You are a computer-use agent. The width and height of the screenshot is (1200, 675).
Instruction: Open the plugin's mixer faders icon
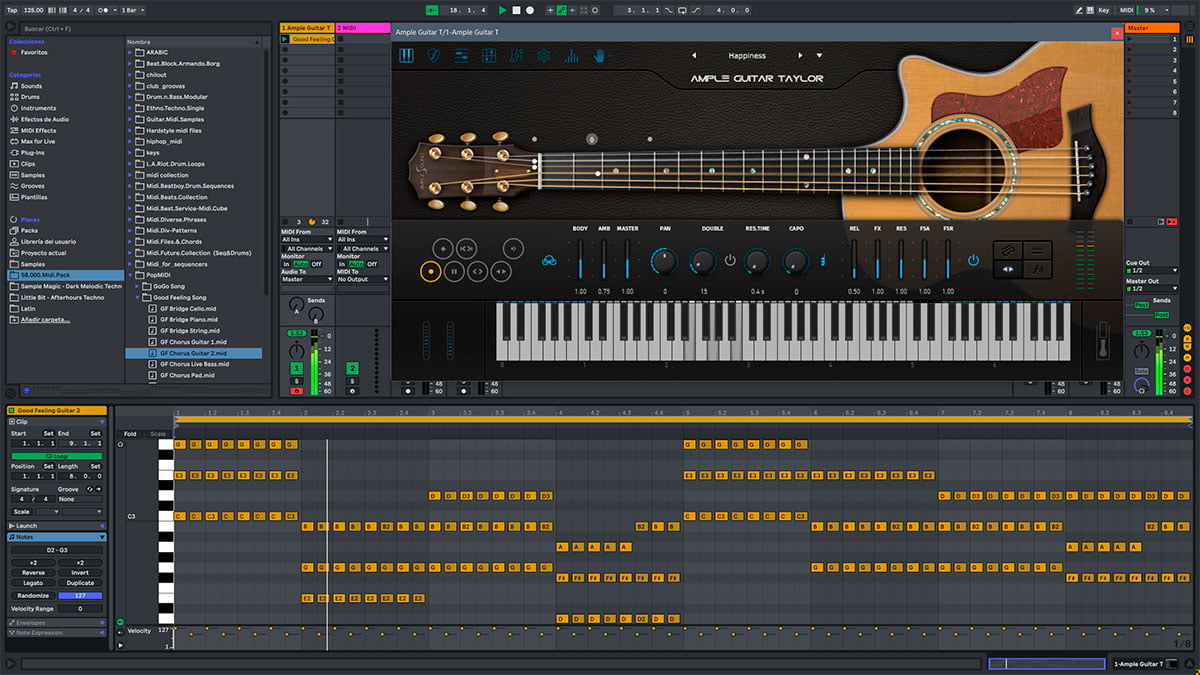click(516, 56)
